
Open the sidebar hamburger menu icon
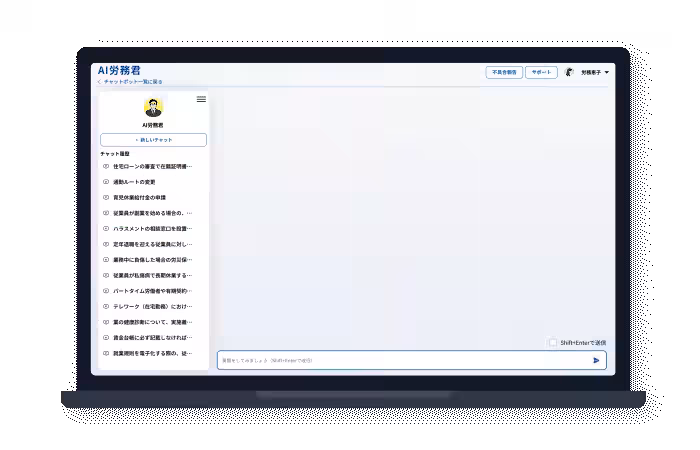point(201,99)
